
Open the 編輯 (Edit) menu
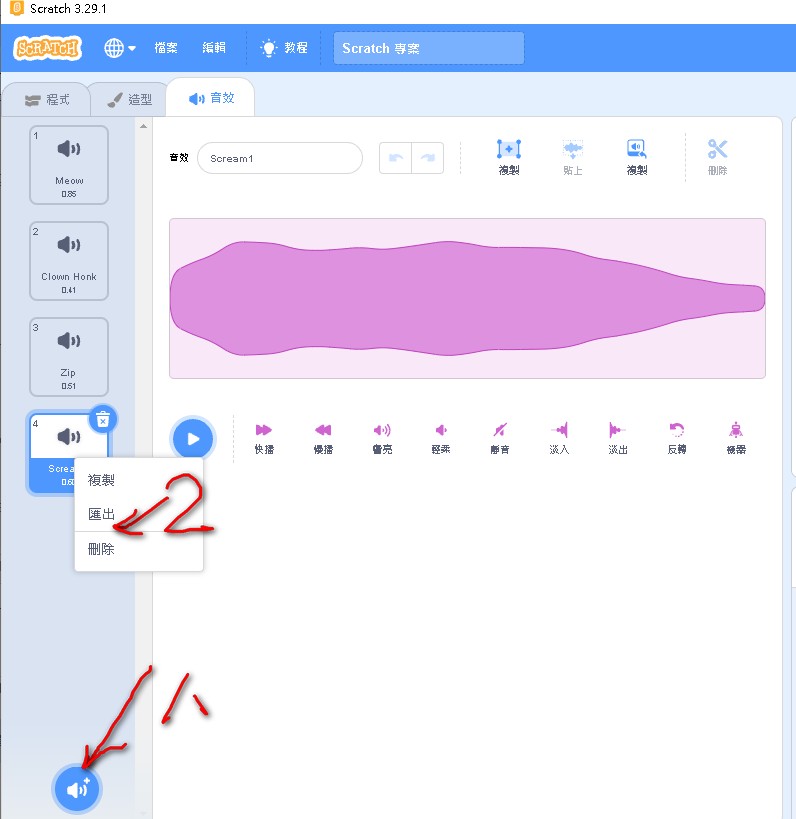click(214, 48)
